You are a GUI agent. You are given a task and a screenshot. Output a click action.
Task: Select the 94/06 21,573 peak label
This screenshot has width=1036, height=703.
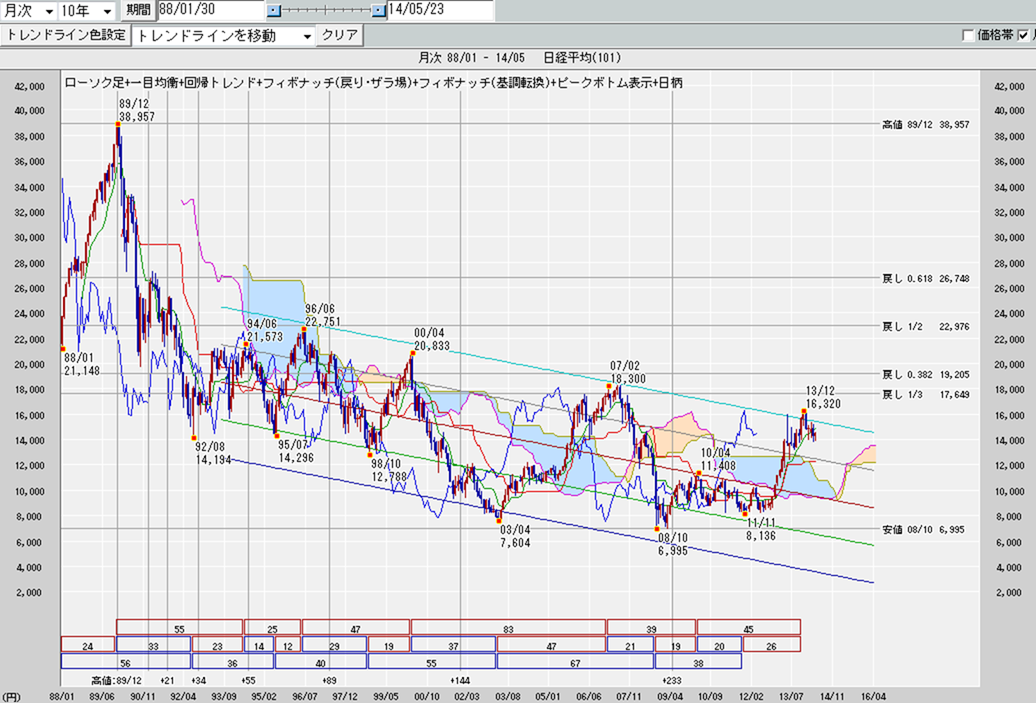(x=265, y=330)
